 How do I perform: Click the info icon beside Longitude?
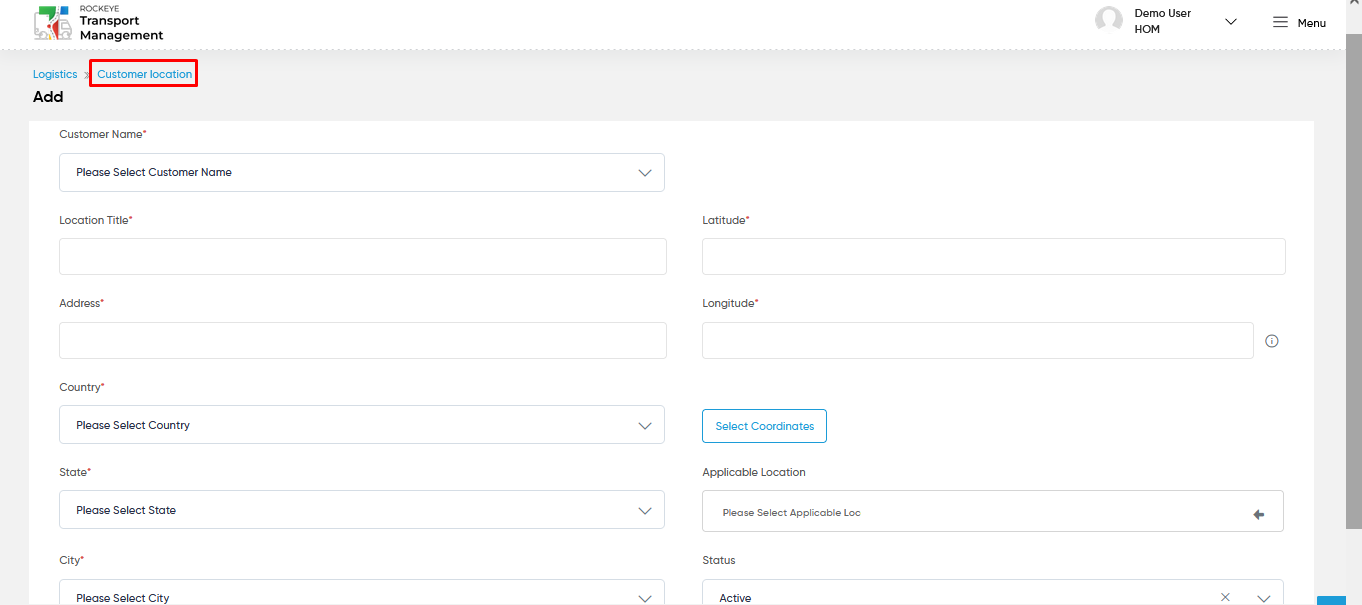coord(1272,341)
